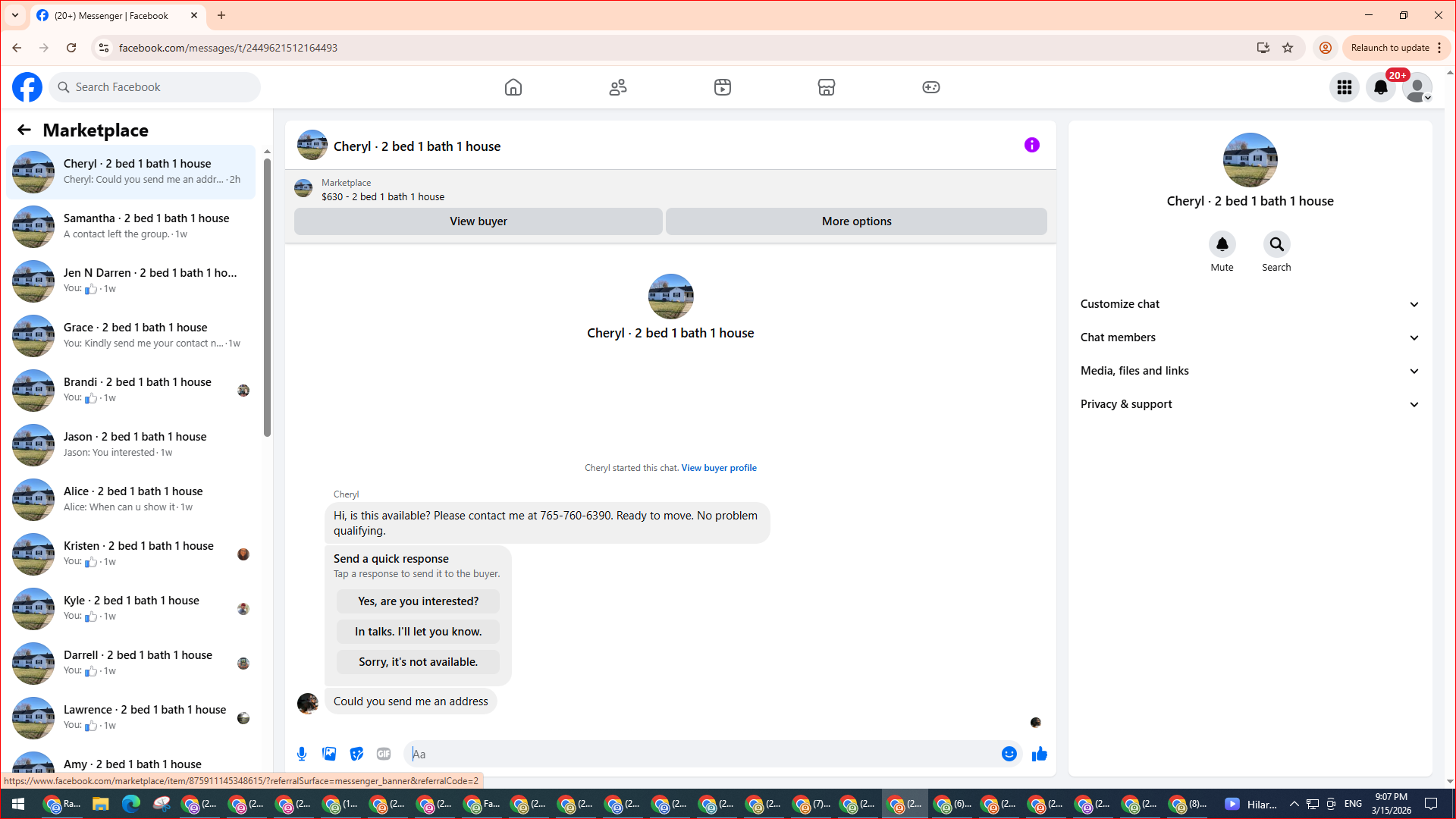Send quick reply "Yes, are you interested?"
Image resolution: width=1456 pixels, height=819 pixels.
pos(419,601)
